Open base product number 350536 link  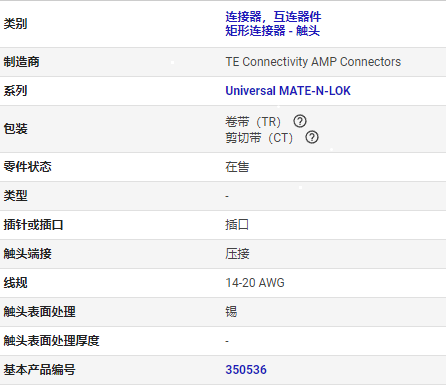pyautogui.click(x=246, y=370)
